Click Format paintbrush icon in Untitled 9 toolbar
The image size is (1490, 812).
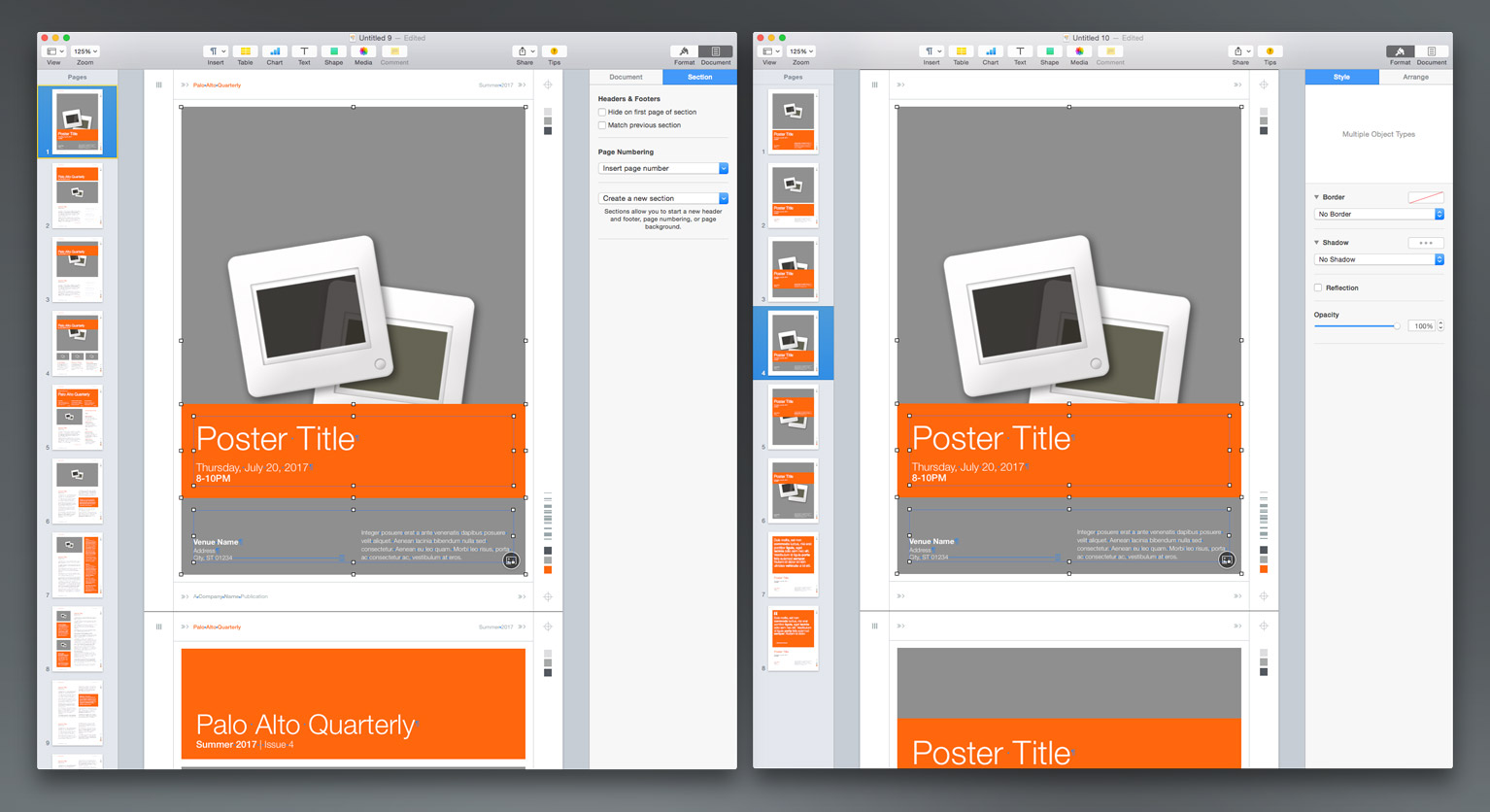click(684, 51)
